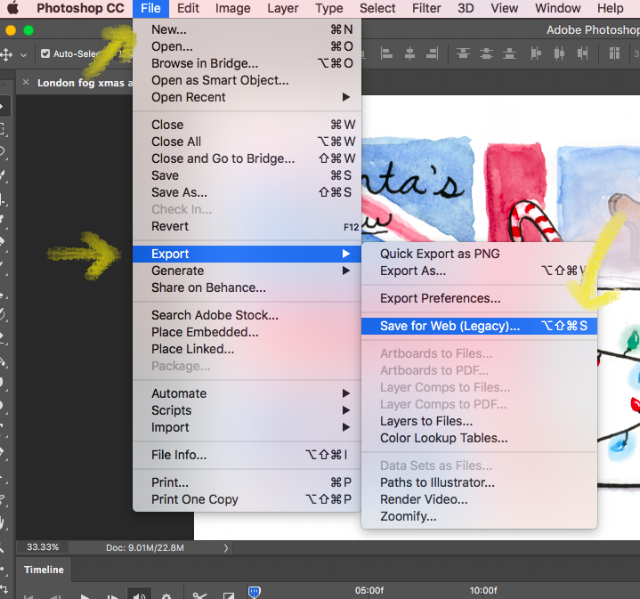Image resolution: width=640 pixels, height=599 pixels.
Task: Click Distribute top edges icon
Action: pos(463,53)
